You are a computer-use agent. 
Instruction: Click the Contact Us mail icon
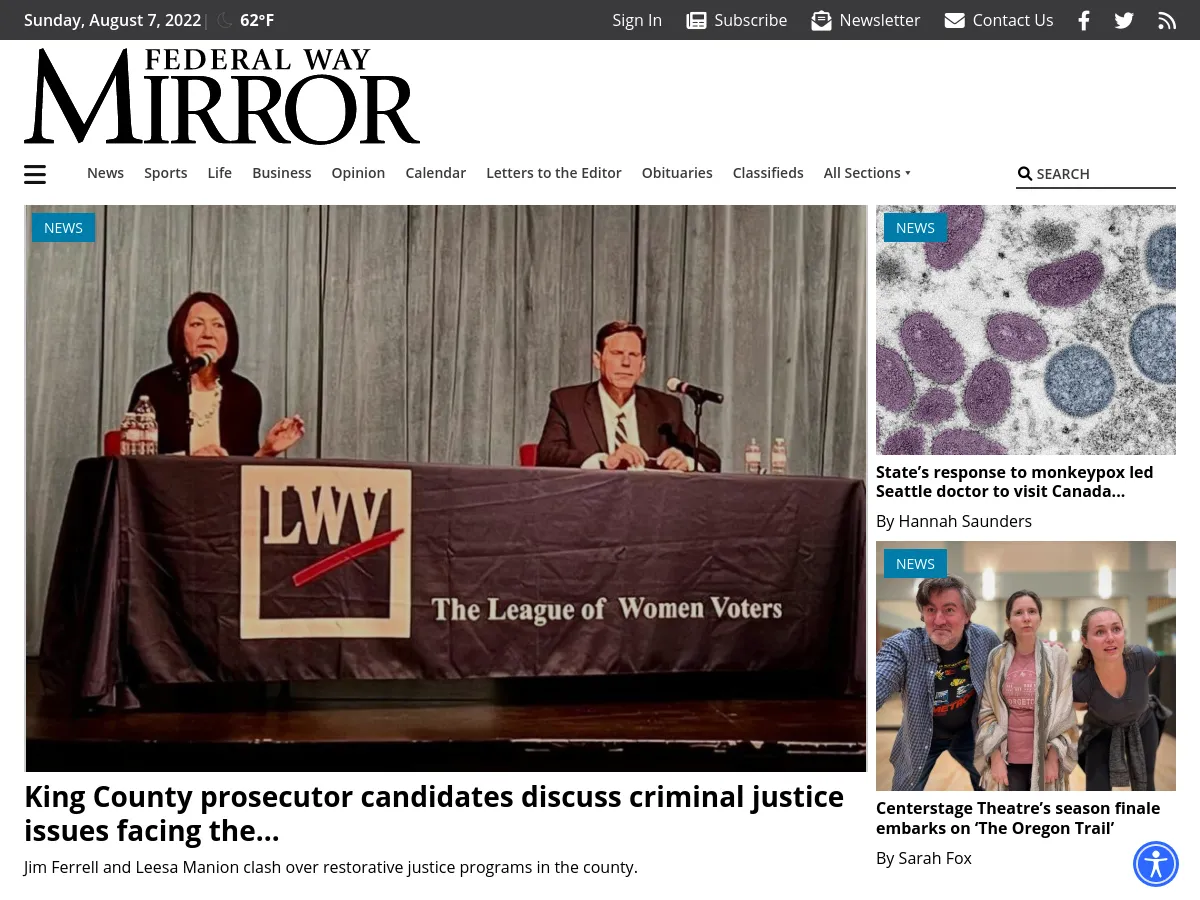[955, 20]
